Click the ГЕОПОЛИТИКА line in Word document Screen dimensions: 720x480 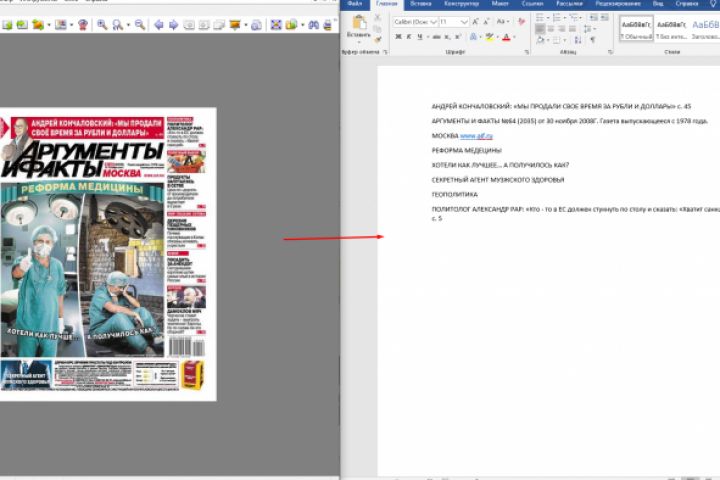click(455, 195)
